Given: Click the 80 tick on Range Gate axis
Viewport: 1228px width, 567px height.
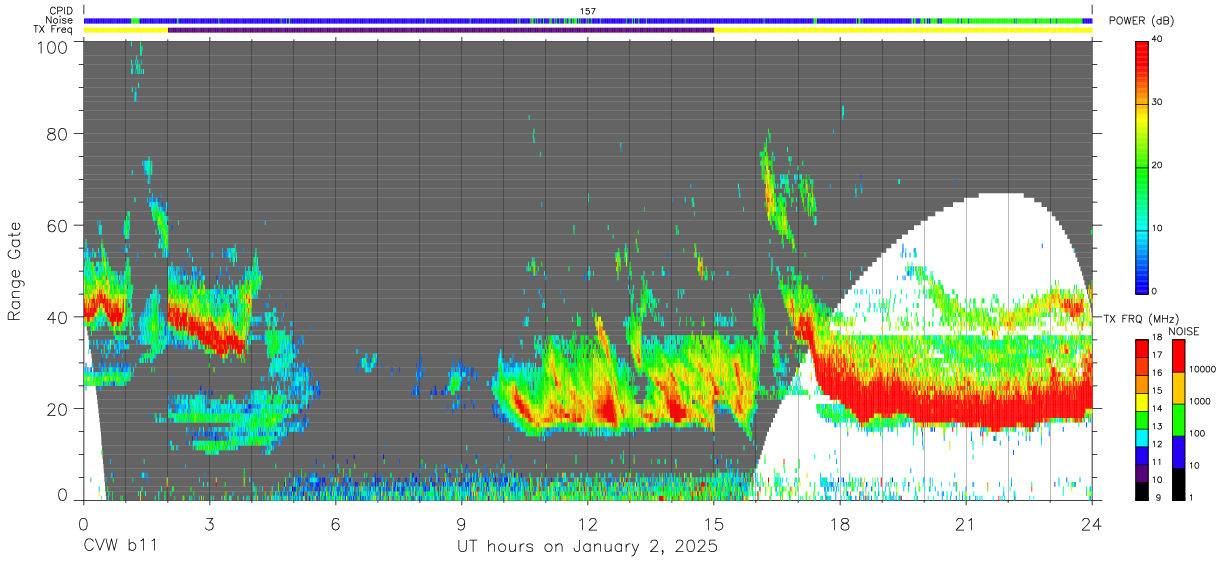Looking at the screenshot, I should [59, 133].
